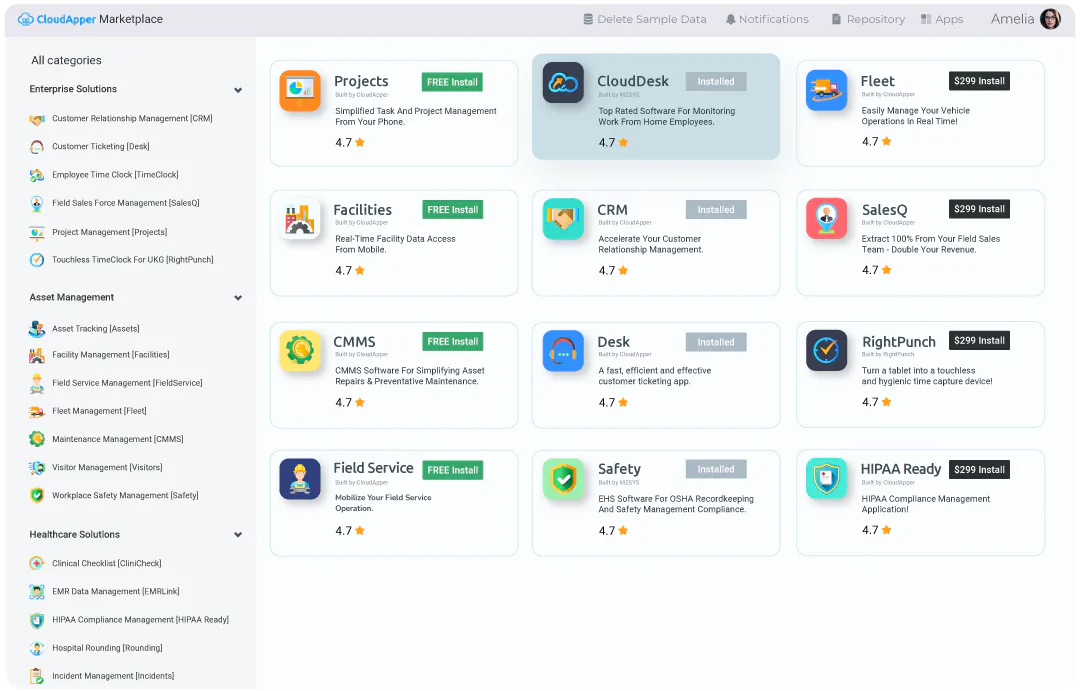This screenshot has width=1080, height=691.
Task: Click $299 Install for RightPunch
Action: click(979, 340)
